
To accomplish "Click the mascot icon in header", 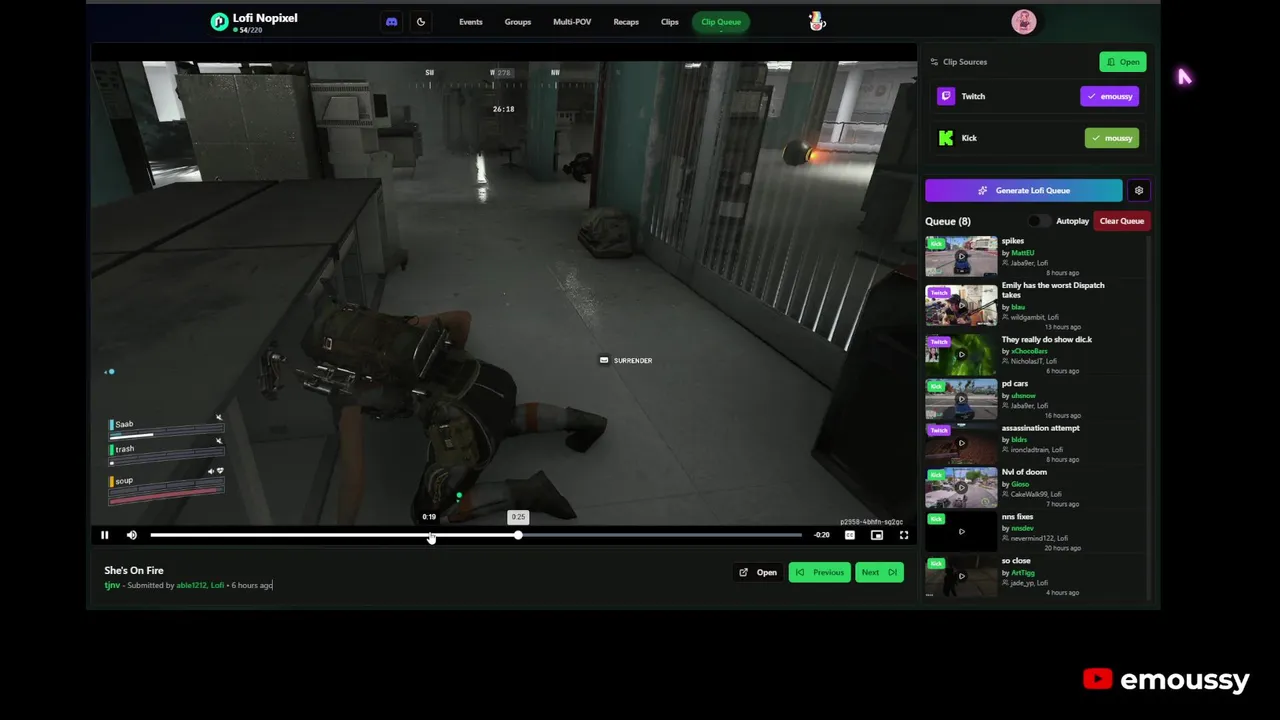I will [x=817, y=21].
